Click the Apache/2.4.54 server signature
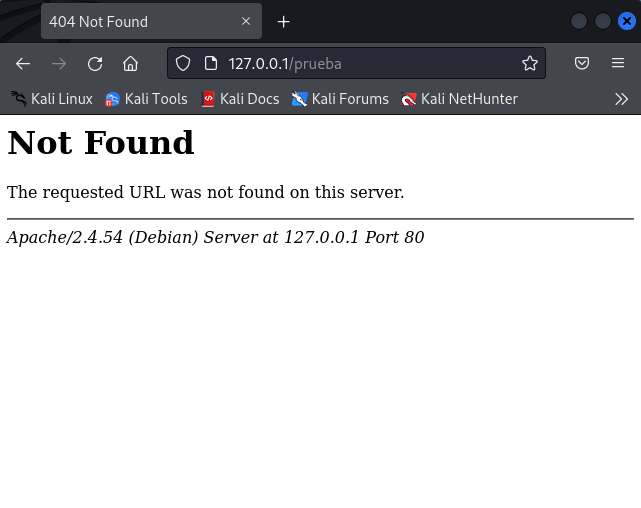 215,237
